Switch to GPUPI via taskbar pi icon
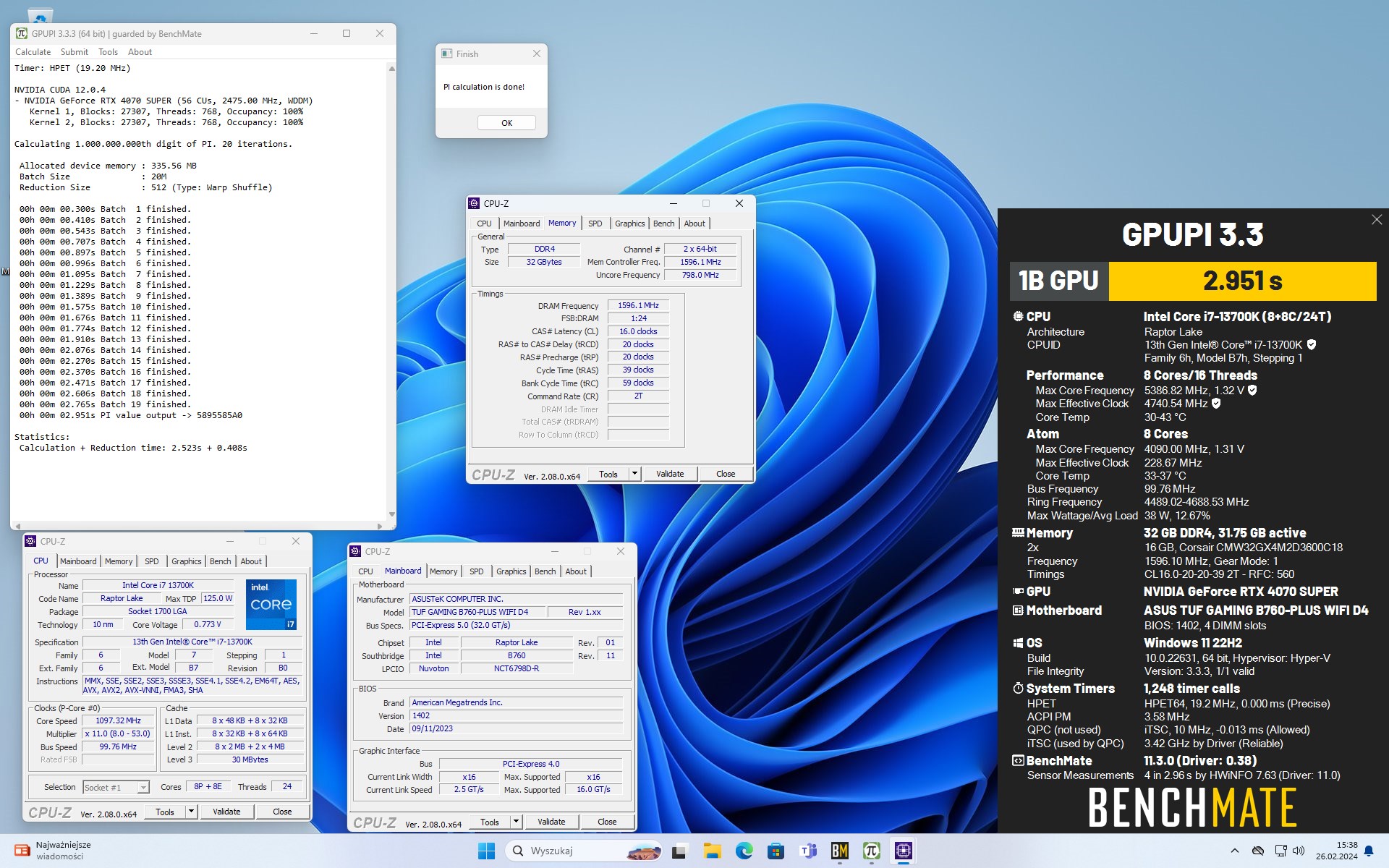Image resolution: width=1389 pixels, height=868 pixels. coord(871,851)
